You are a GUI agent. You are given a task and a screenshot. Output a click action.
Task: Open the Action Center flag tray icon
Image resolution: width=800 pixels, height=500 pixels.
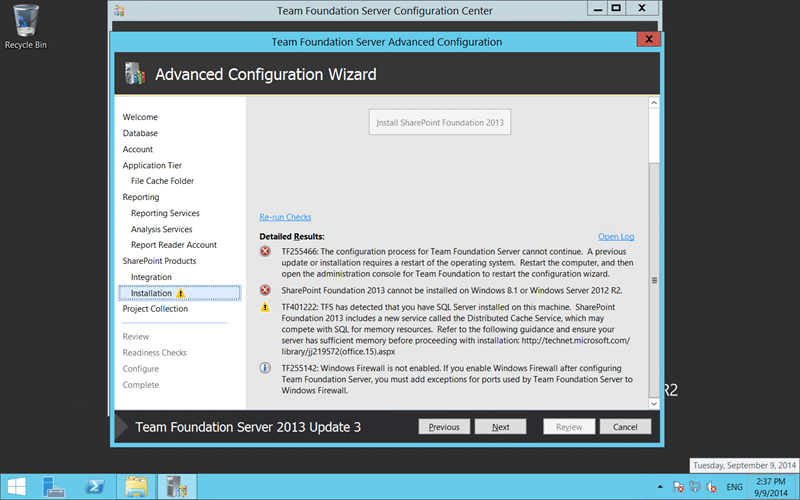[x=678, y=487]
